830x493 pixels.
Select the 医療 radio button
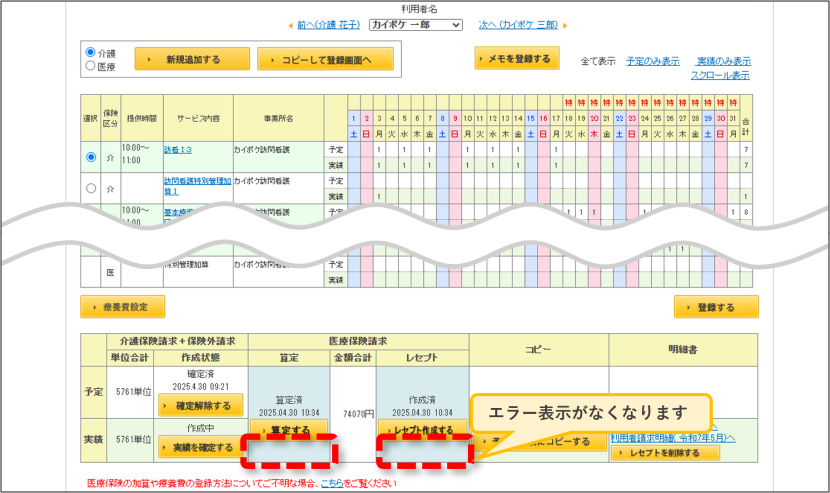coord(91,66)
